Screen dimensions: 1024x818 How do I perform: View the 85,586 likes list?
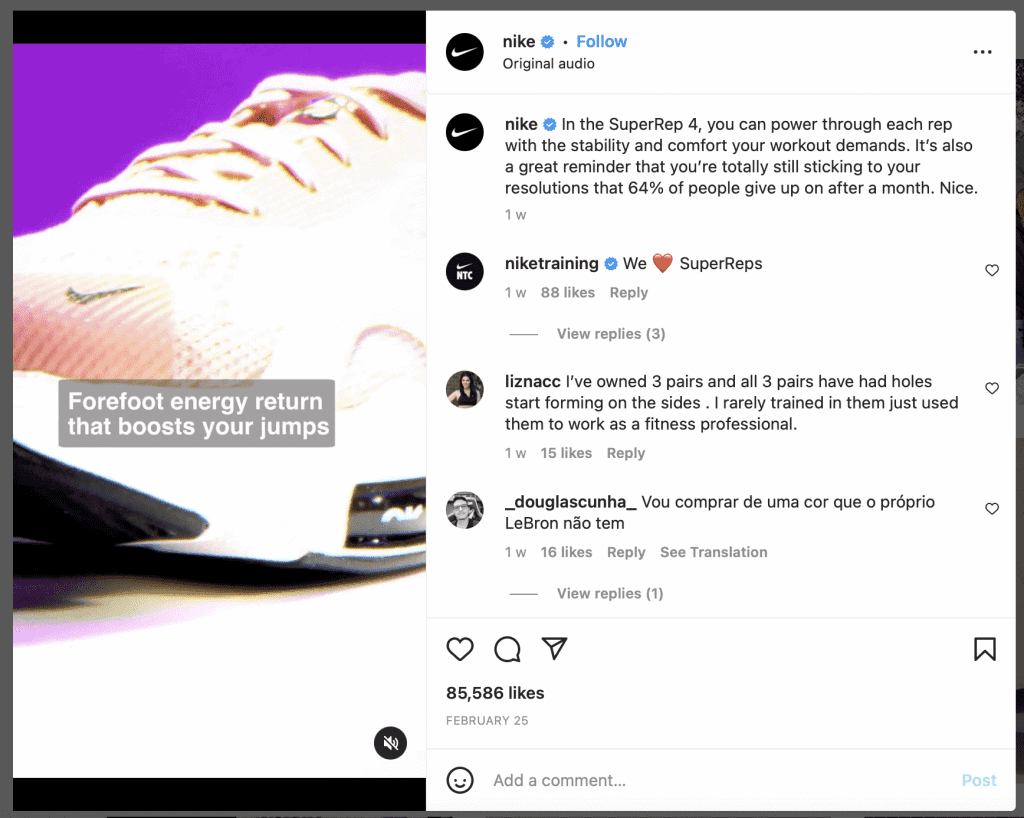click(x=495, y=693)
